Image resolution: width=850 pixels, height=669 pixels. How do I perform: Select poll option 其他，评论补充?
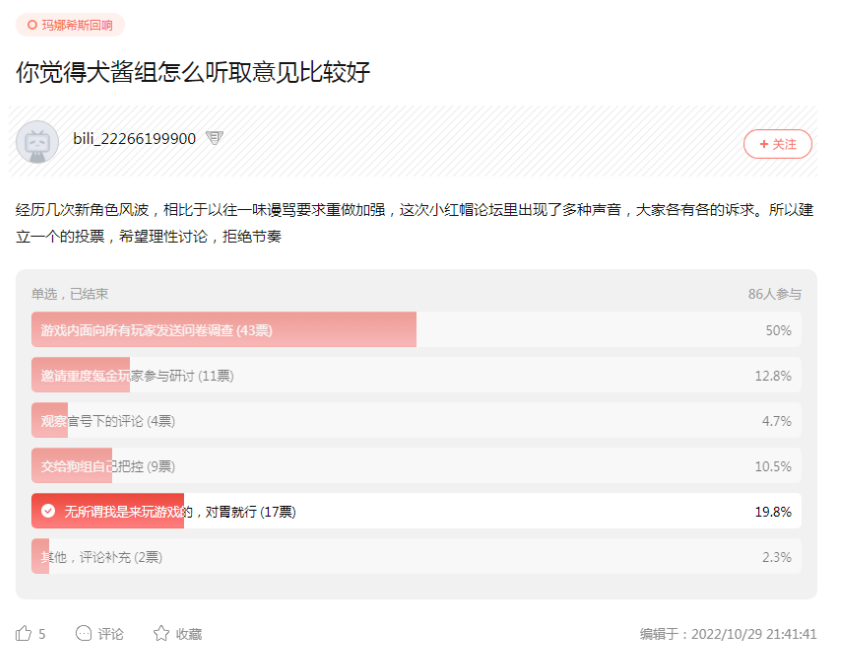[x=416, y=556]
